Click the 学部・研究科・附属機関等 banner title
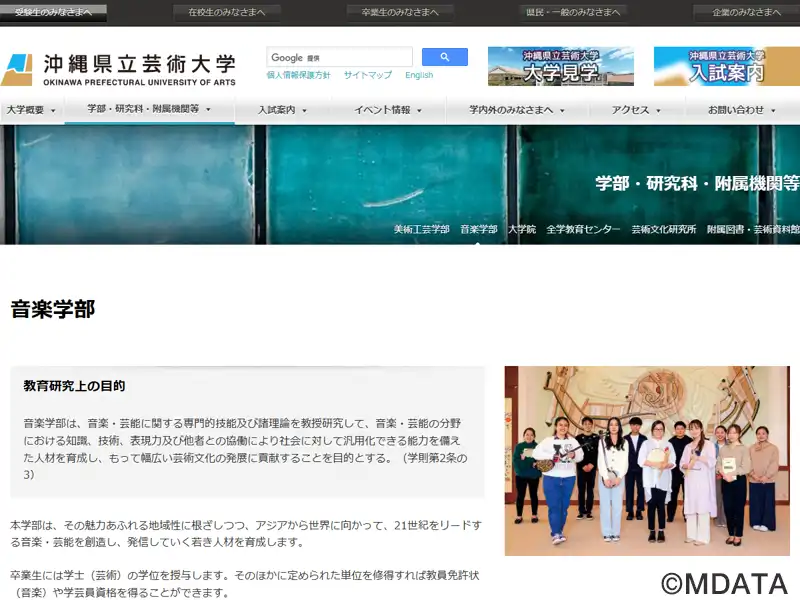800x600 pixels. click(x=697, y=183)
